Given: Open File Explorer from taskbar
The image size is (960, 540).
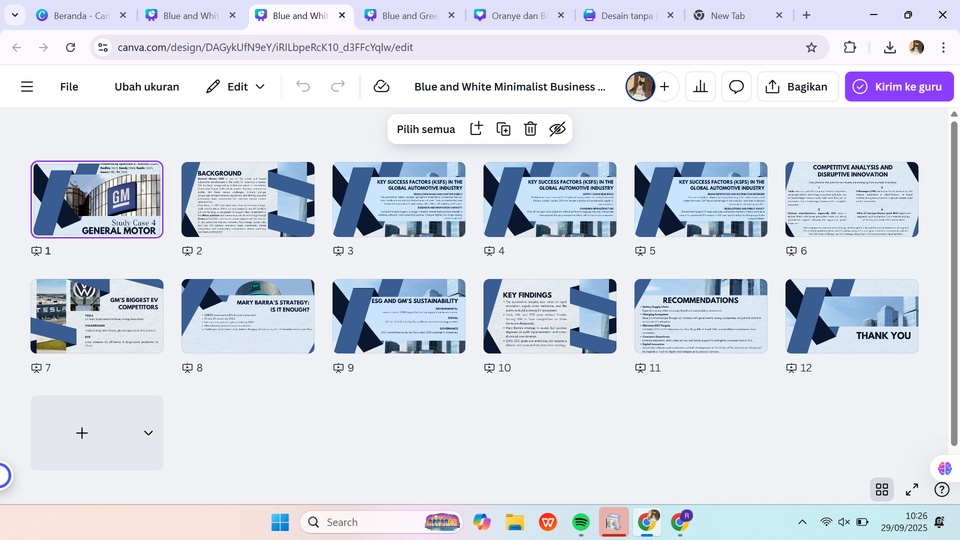Looking at the screenshot, I should [x=515, y=522].
